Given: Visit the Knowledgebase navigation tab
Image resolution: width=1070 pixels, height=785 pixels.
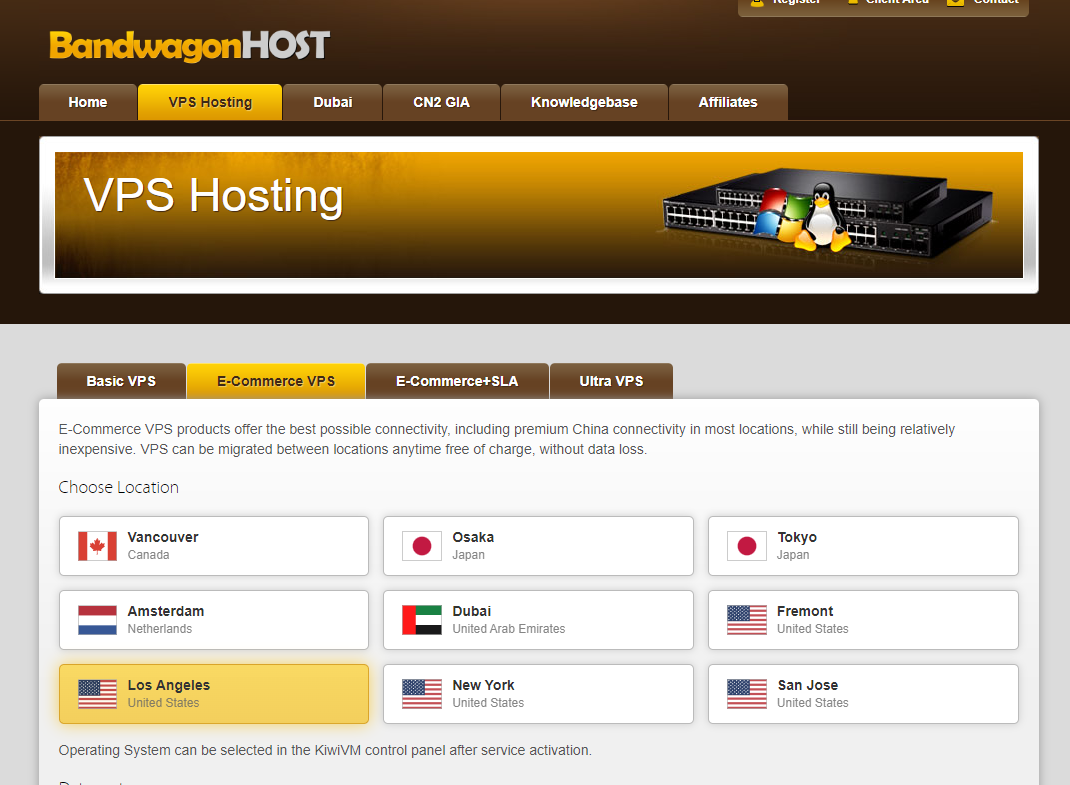Looking at the screenshot, I should pyautogui.click(x=584, y=102).
